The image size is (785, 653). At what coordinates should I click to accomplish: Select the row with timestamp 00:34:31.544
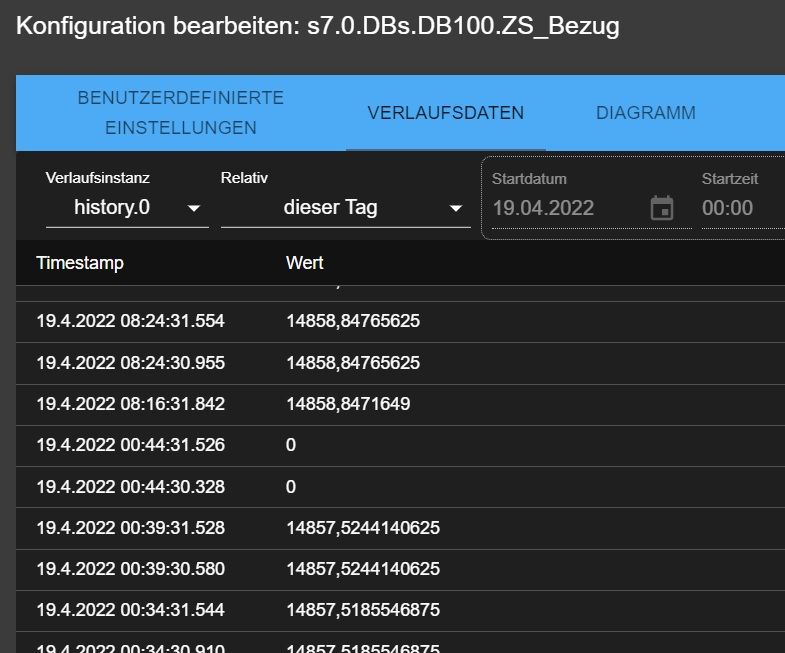coord(401,611)
